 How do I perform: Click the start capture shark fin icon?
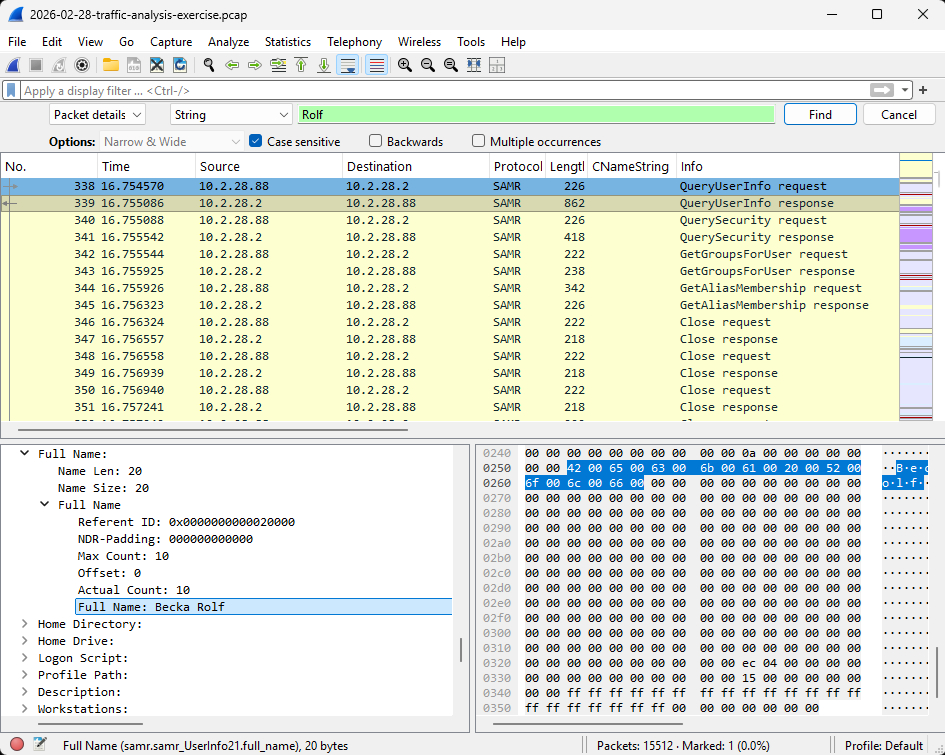(13, 65)
